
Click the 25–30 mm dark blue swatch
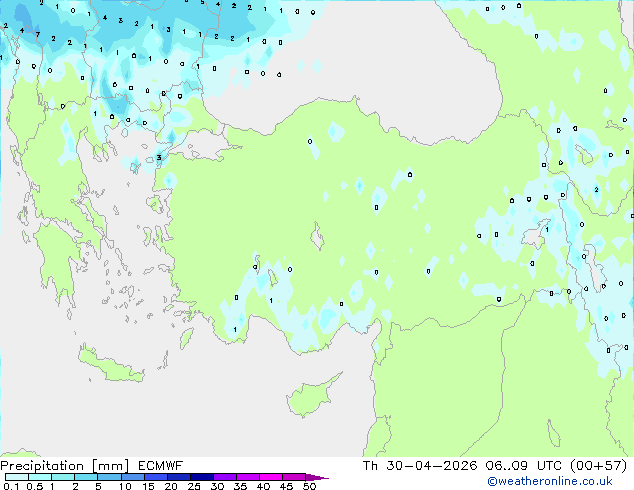click(x=202, y=477)
